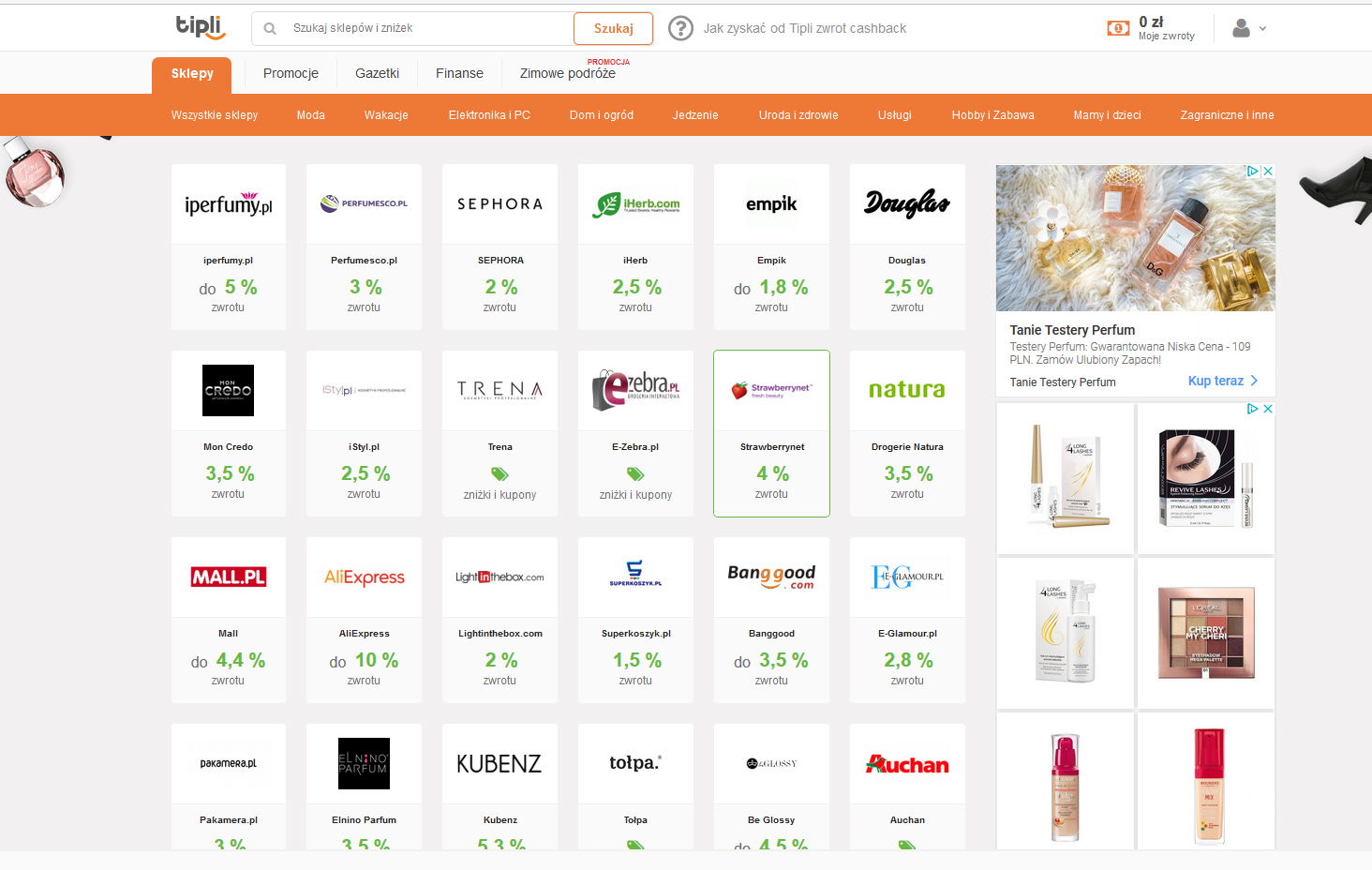
Task: Click AdChoices icon on perfume ad
Action: (x=1253, y=172)
